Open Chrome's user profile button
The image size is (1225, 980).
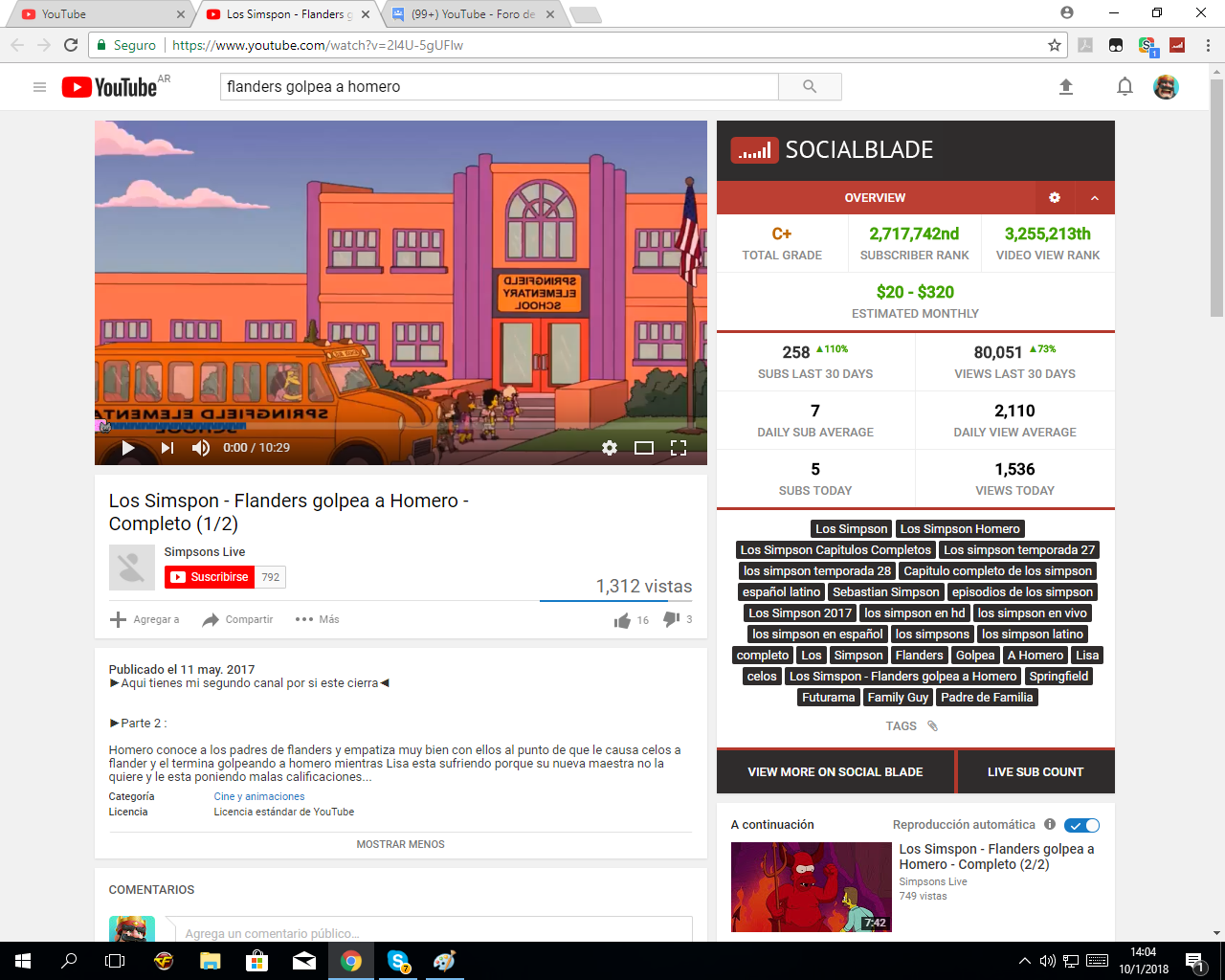coord(1067,13)
